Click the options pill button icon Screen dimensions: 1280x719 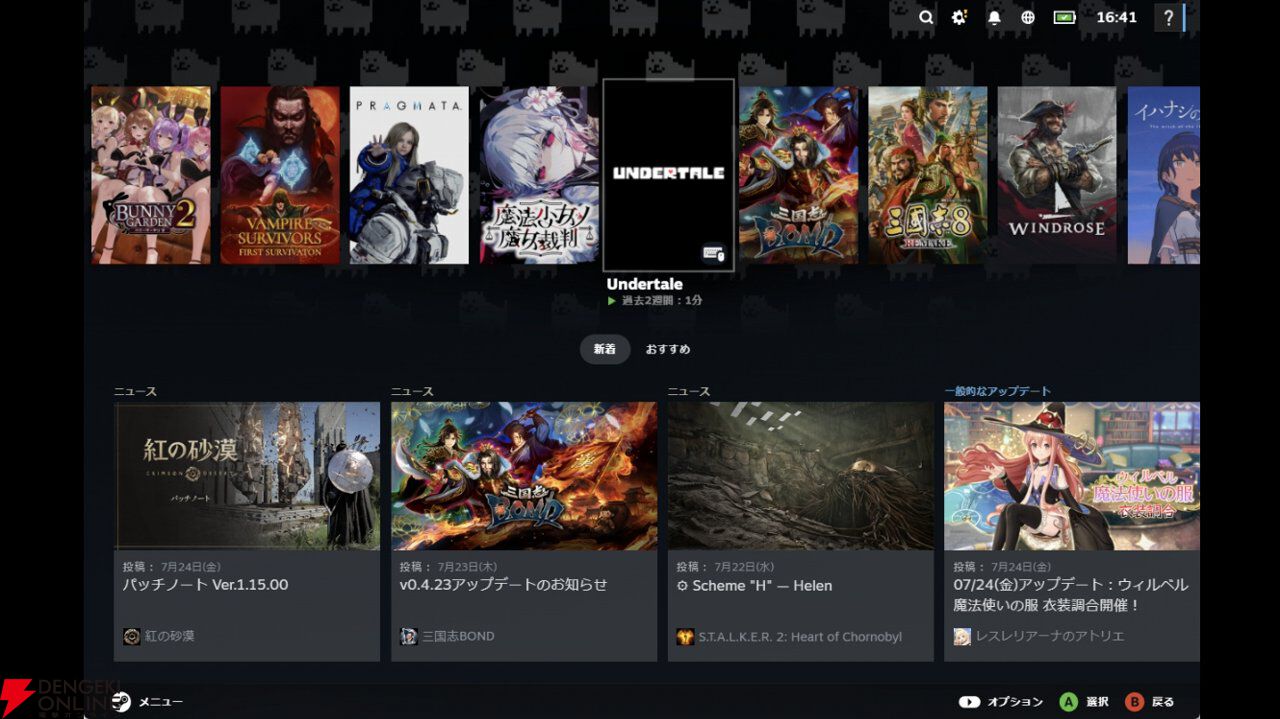point(969,701)
